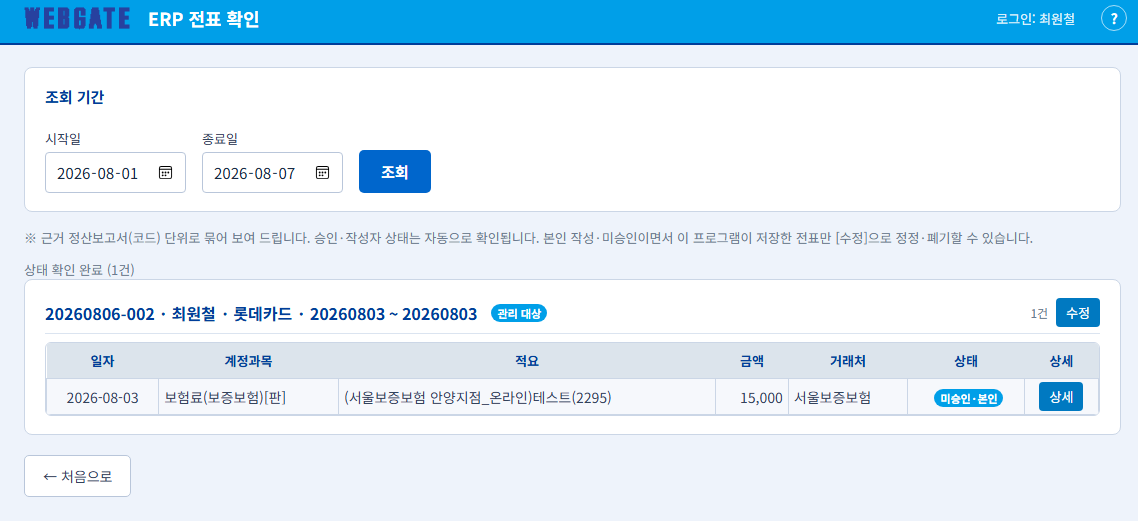The image size is (1138, 521).
Task: Click the WEBGATE logo
Action: click(x=77, y=19)
